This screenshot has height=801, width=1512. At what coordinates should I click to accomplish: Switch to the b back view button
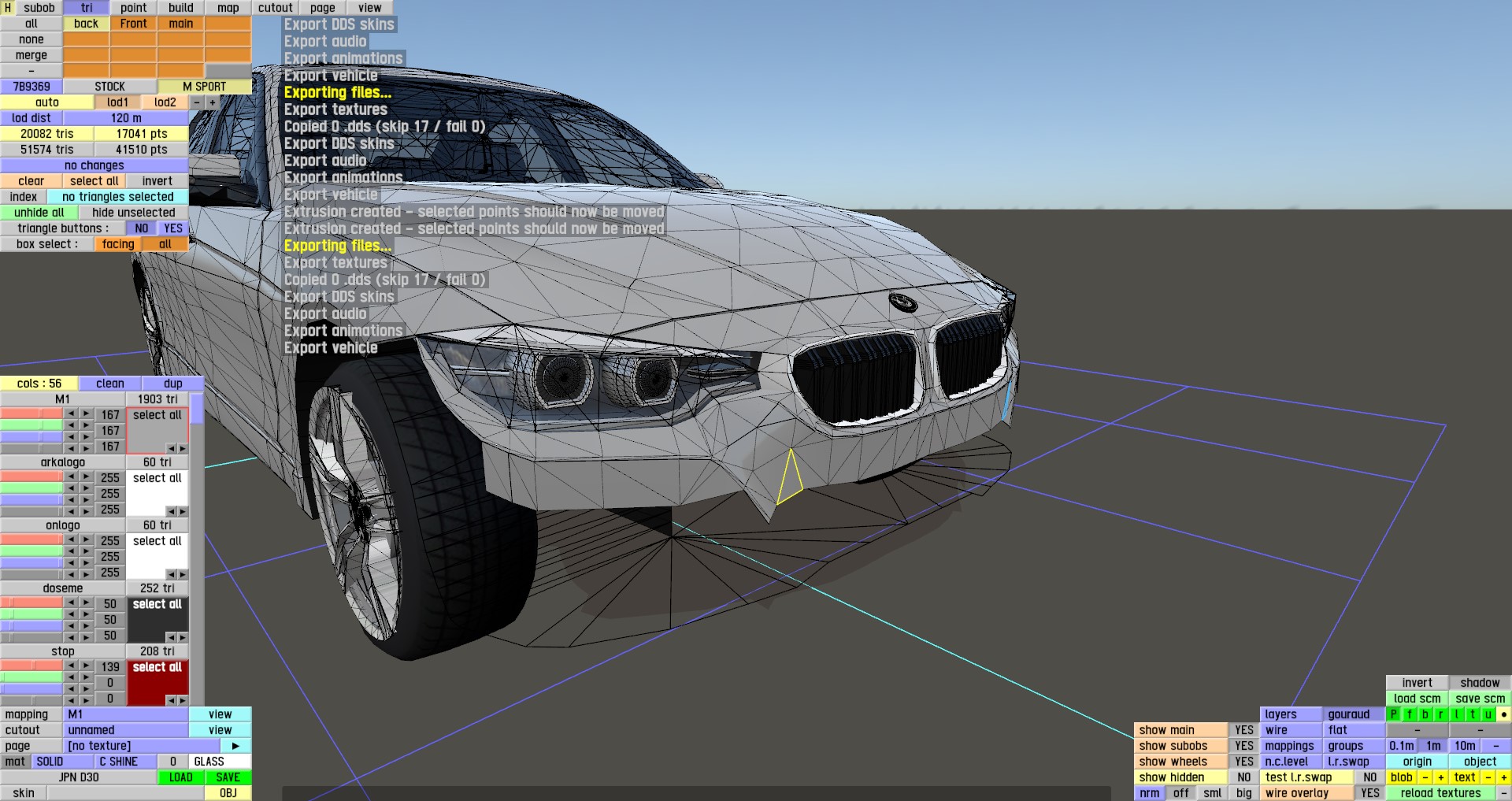(x=1425, y=714)
